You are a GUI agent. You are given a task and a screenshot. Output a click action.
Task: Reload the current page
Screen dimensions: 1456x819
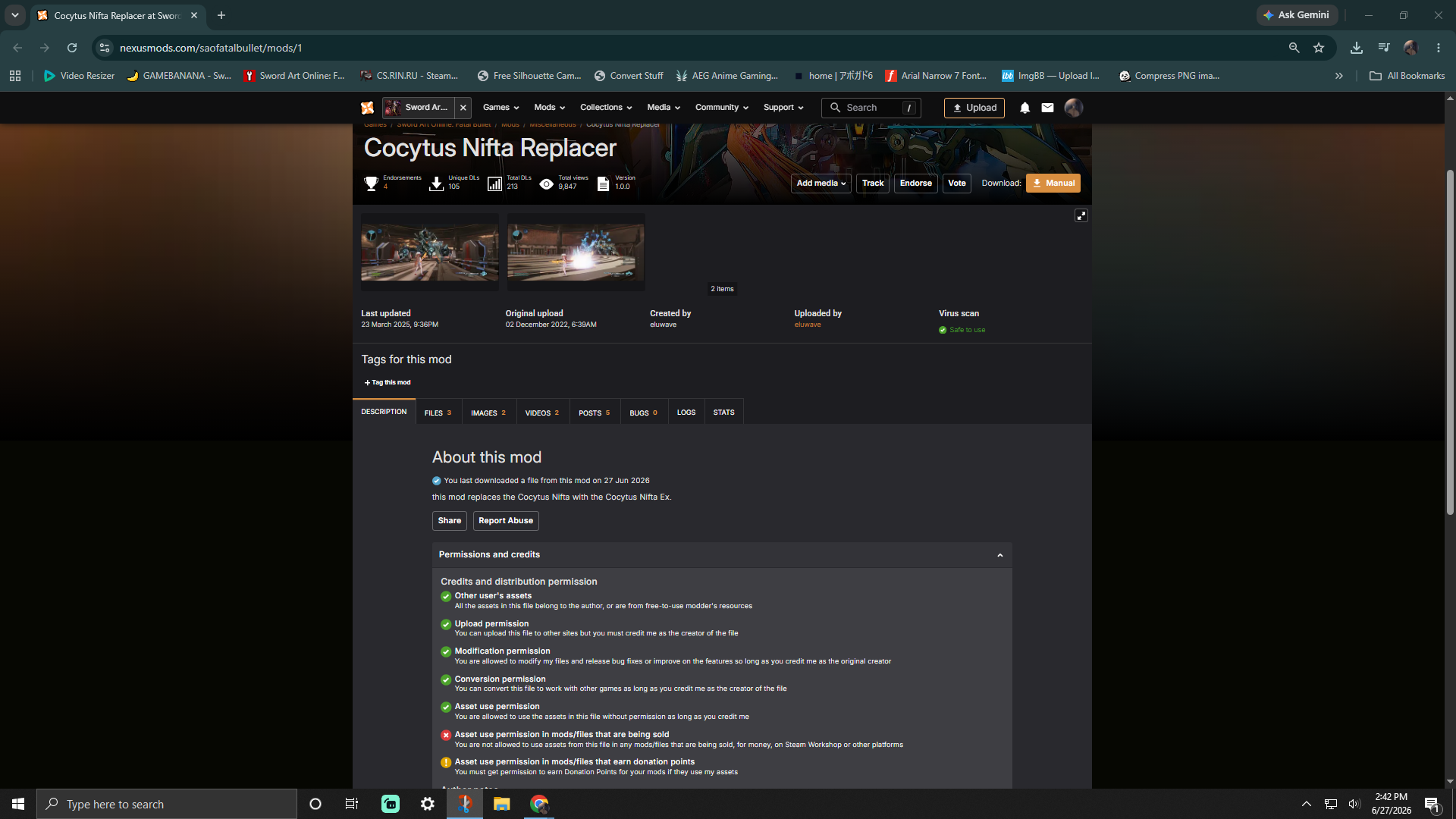72,48
